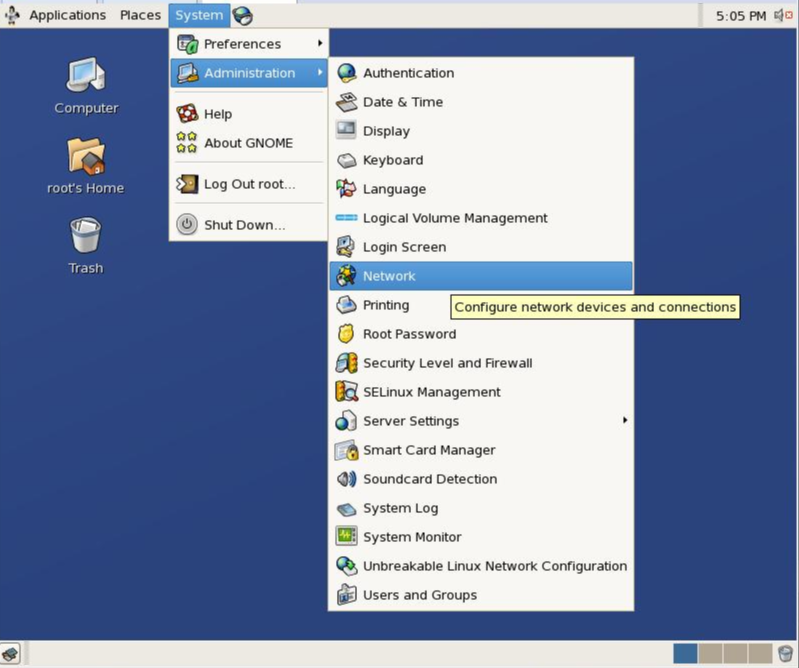This screenshot has height=668, width=799.
Task: Click the Server Settings submenu arrow
Action: 625,420
